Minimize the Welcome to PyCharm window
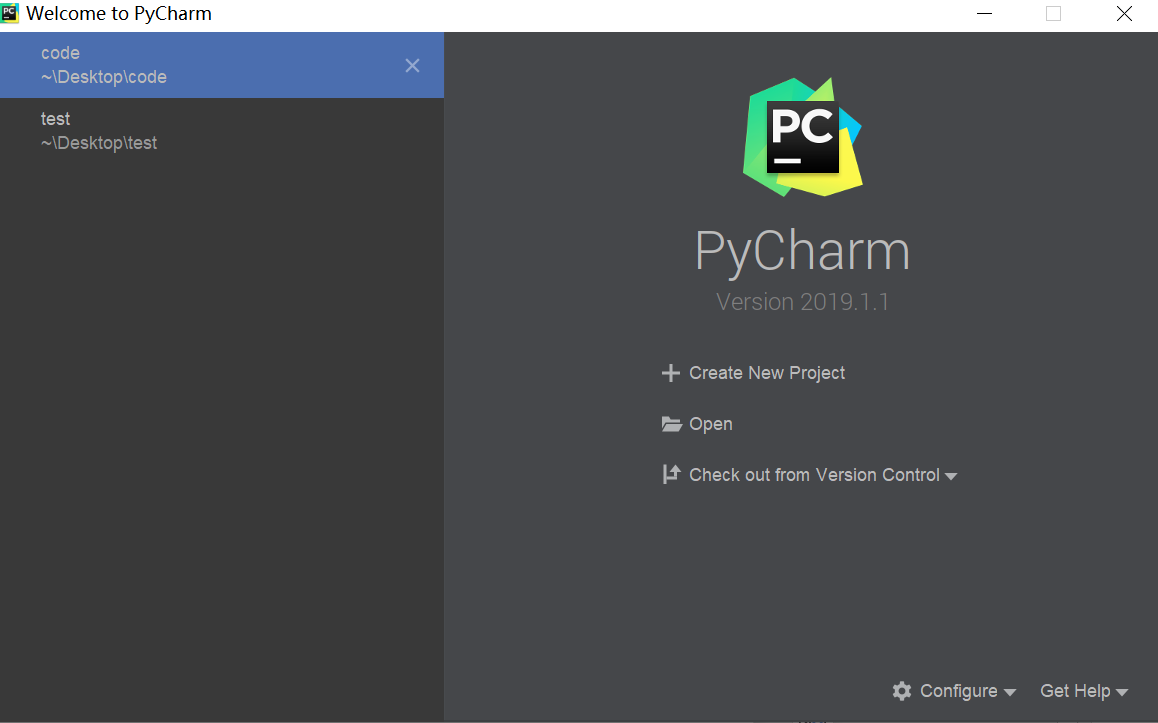 984,13
